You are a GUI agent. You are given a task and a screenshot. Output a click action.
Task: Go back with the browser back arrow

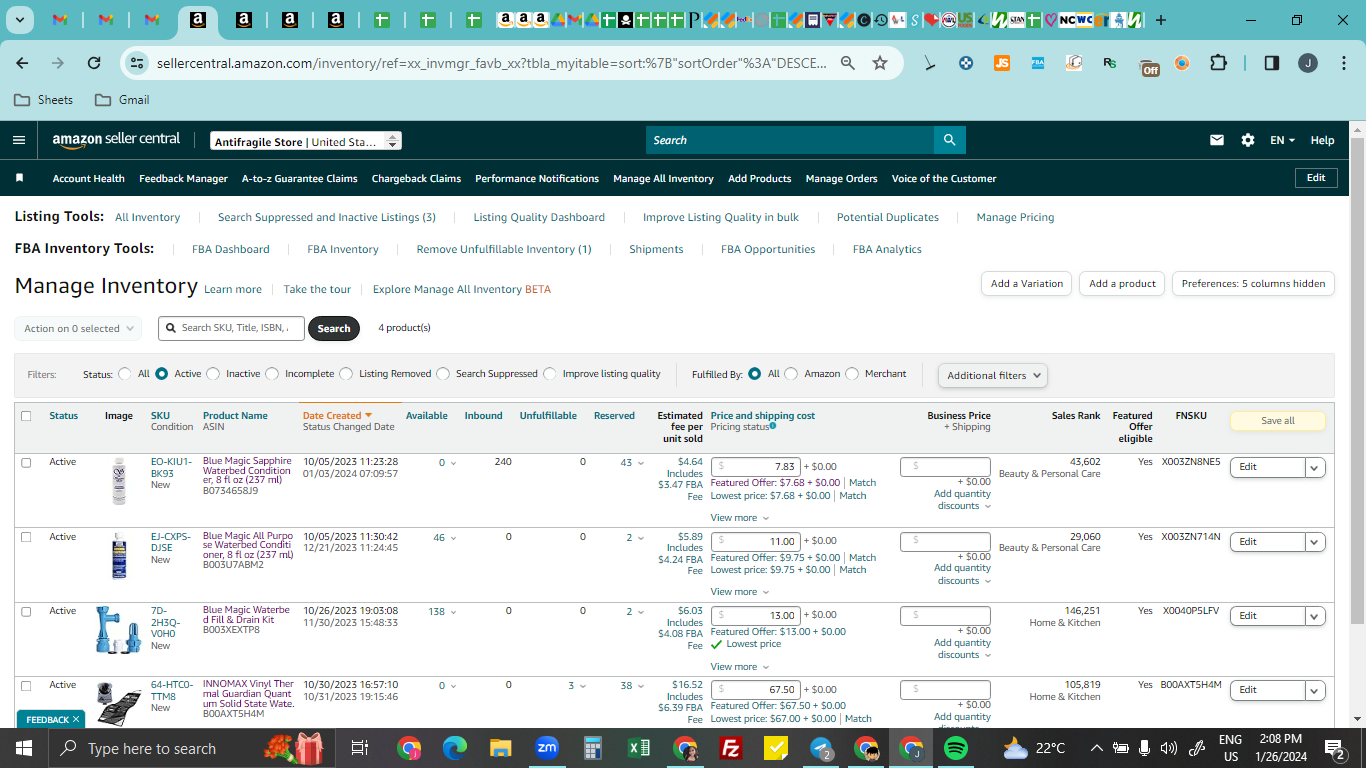[22, 63]
